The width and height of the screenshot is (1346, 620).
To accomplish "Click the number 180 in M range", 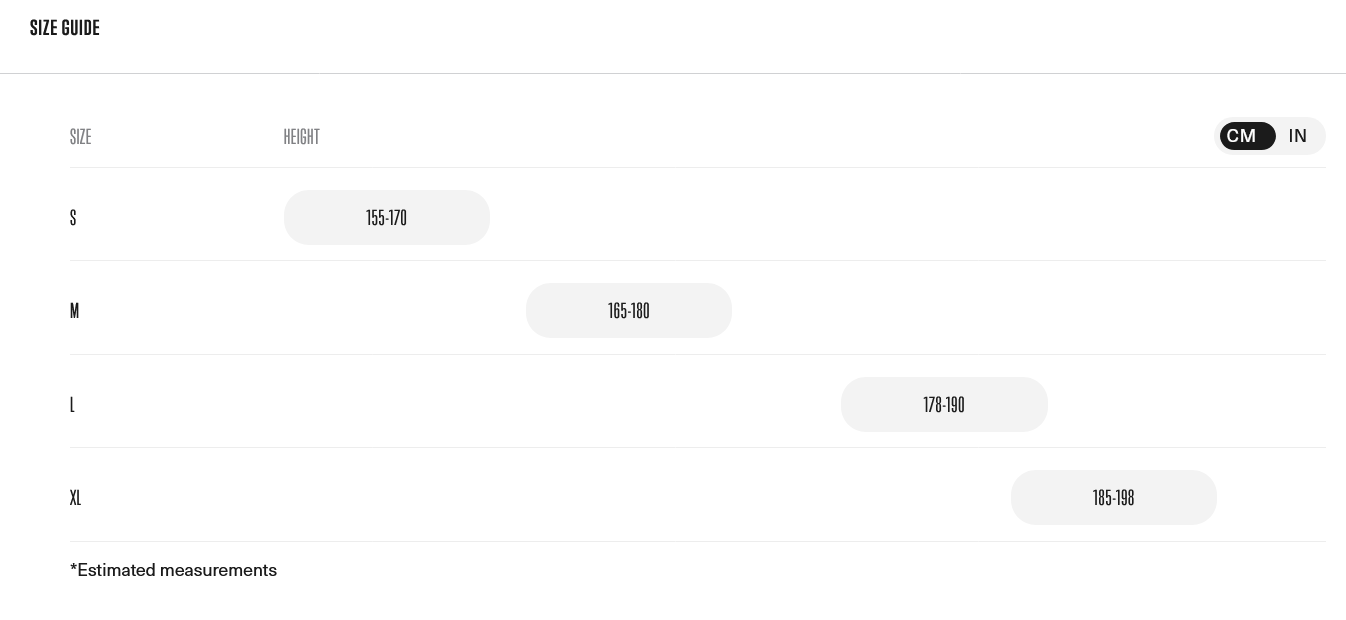I will click(640, 311).
